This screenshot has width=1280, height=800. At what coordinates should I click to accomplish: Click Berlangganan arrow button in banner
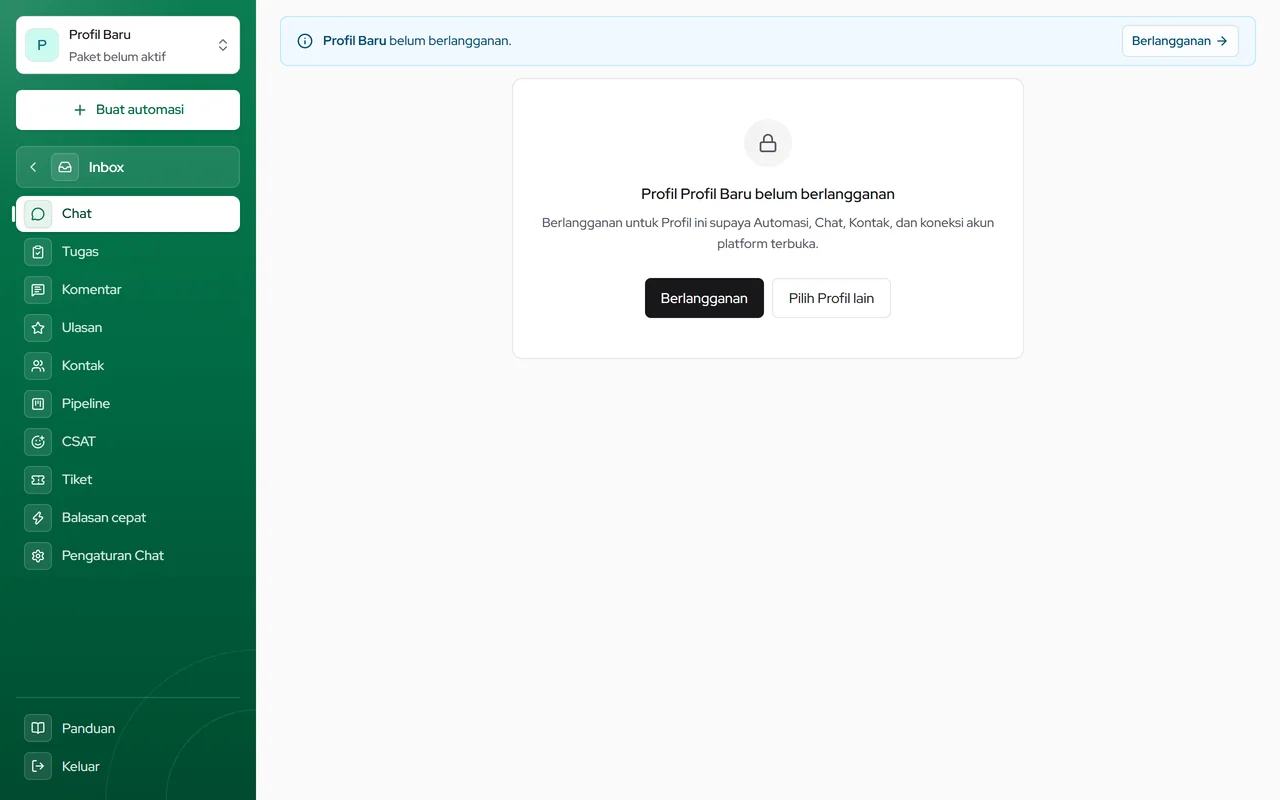click(x=1180, y=41)
